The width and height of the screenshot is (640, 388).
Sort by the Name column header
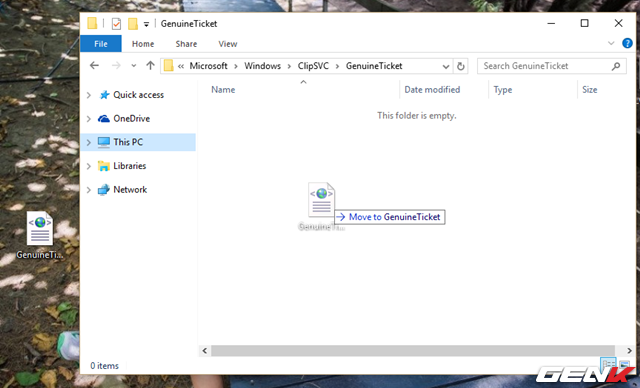[223, 90]
